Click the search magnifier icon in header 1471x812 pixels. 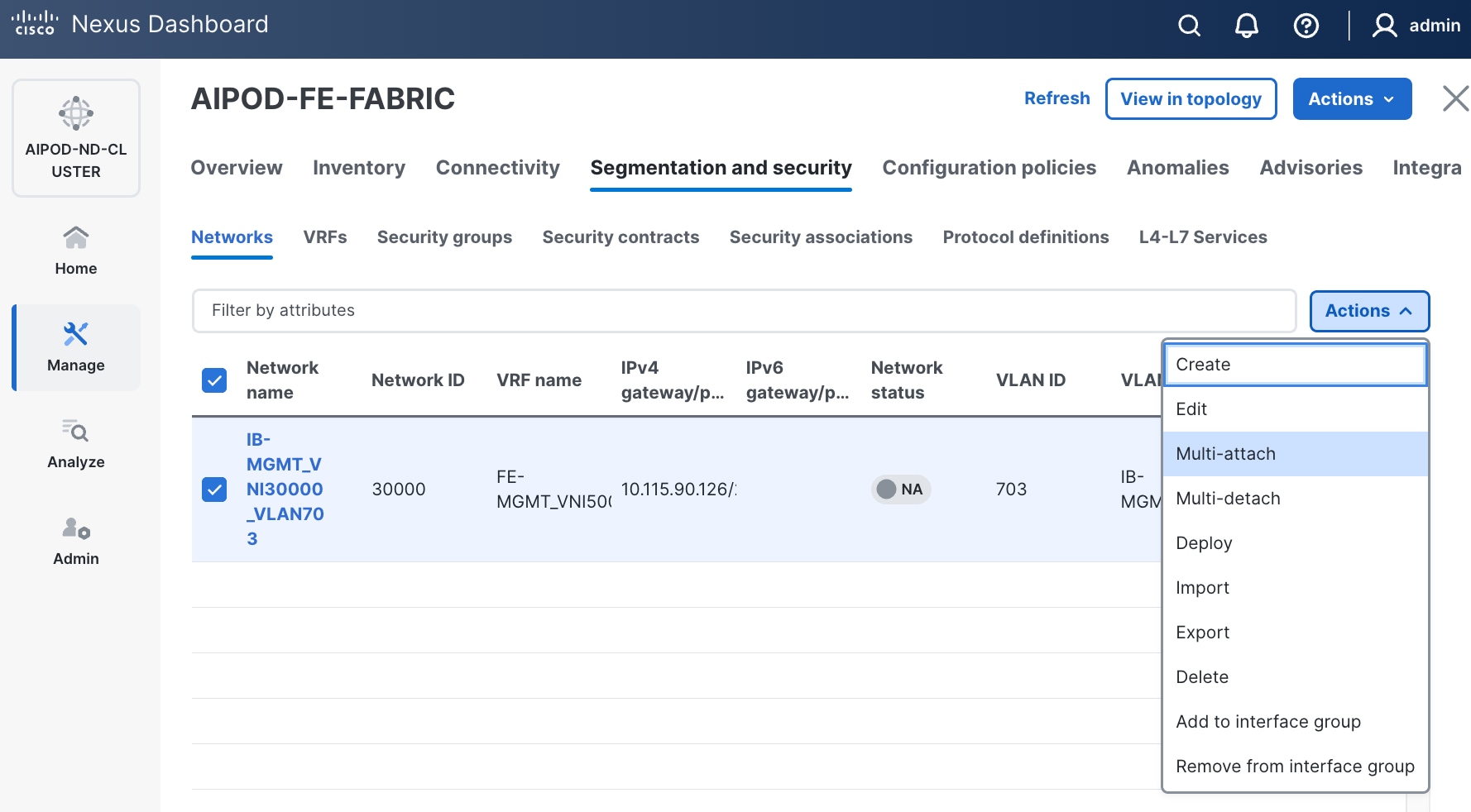[x=1189, y=26]
